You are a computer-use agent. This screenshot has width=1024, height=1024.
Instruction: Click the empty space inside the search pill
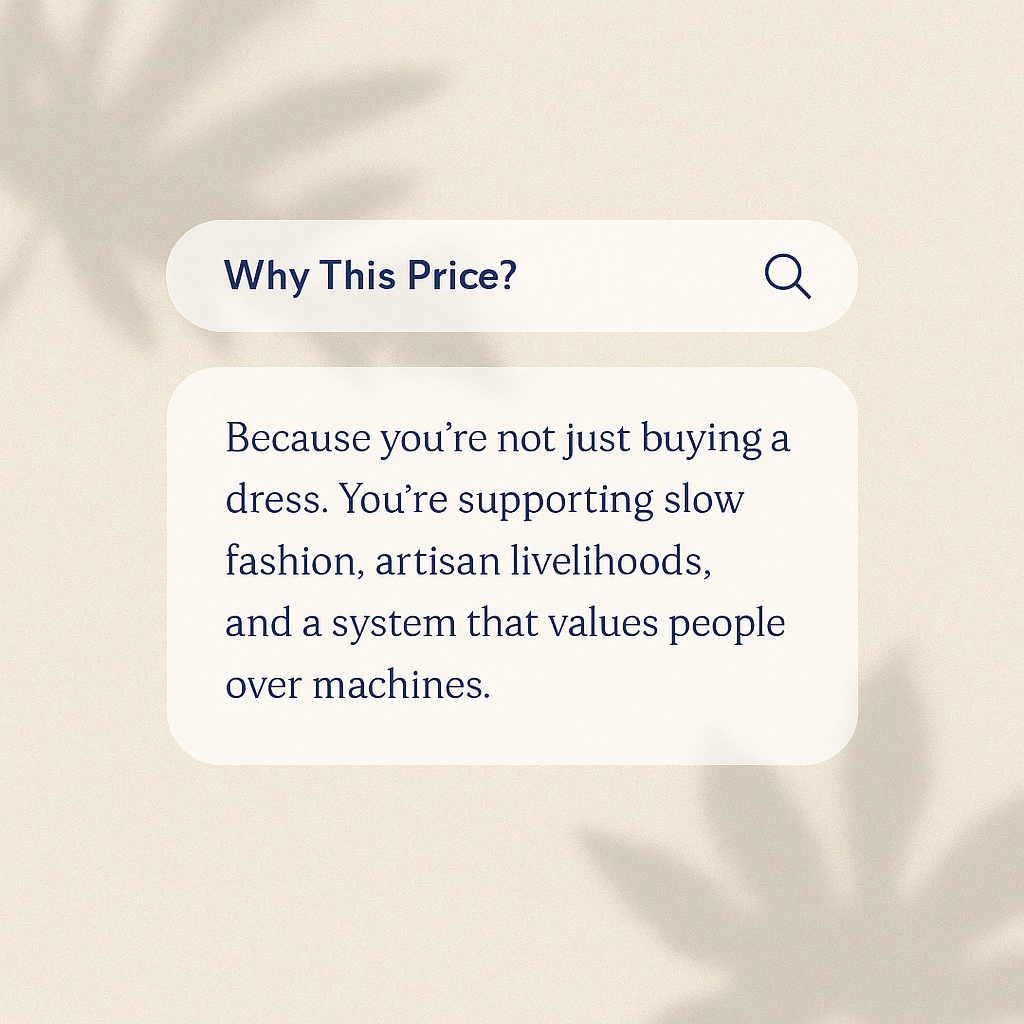pos(640,276)
